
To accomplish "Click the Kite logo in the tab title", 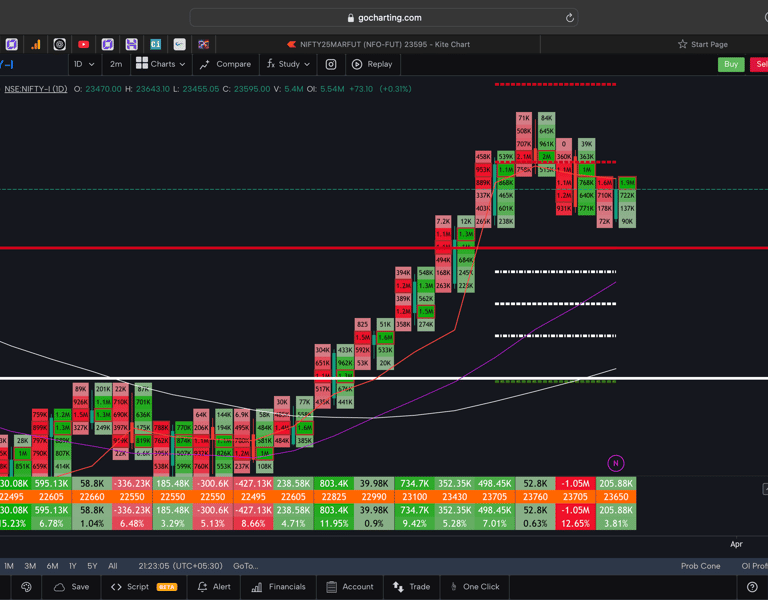I will 291,45.
